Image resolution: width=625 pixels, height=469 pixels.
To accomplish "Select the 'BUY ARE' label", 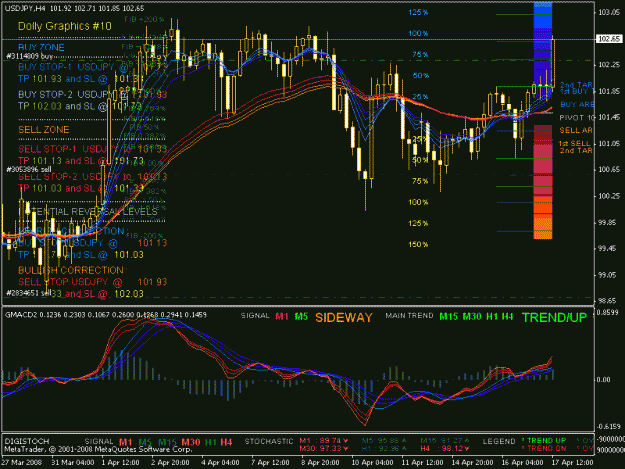I will point(577,104).
